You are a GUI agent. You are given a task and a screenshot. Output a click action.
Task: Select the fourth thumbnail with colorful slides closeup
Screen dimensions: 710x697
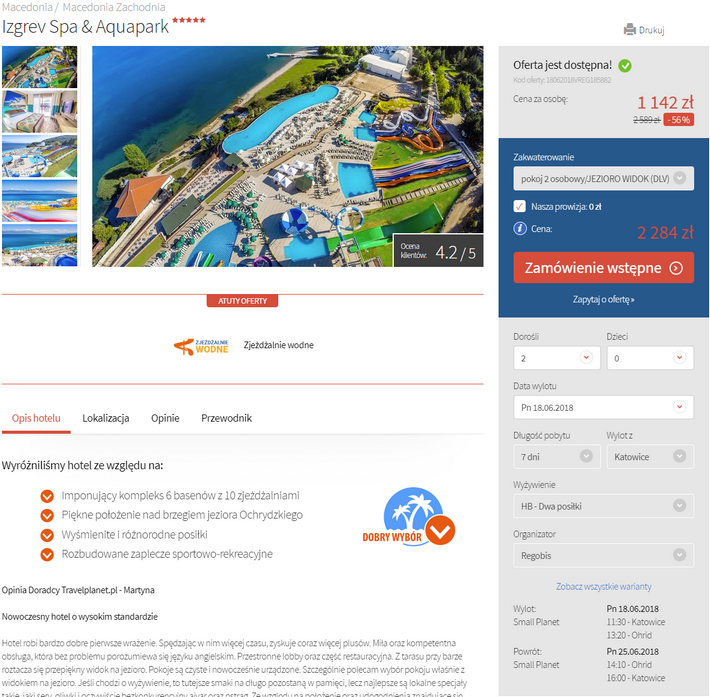click(x=39, y=201)
